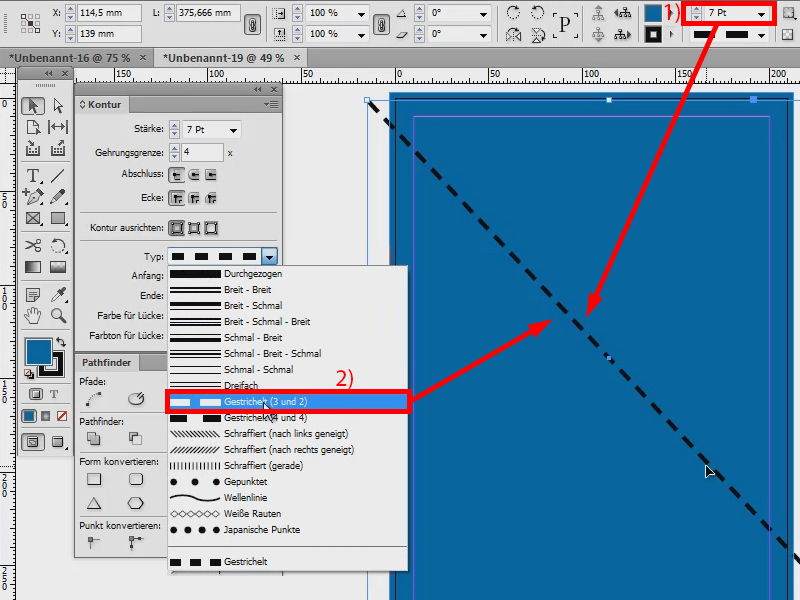Choose round join Ecke option
This screenshot has height=600, width=800.
coord(194,198)
